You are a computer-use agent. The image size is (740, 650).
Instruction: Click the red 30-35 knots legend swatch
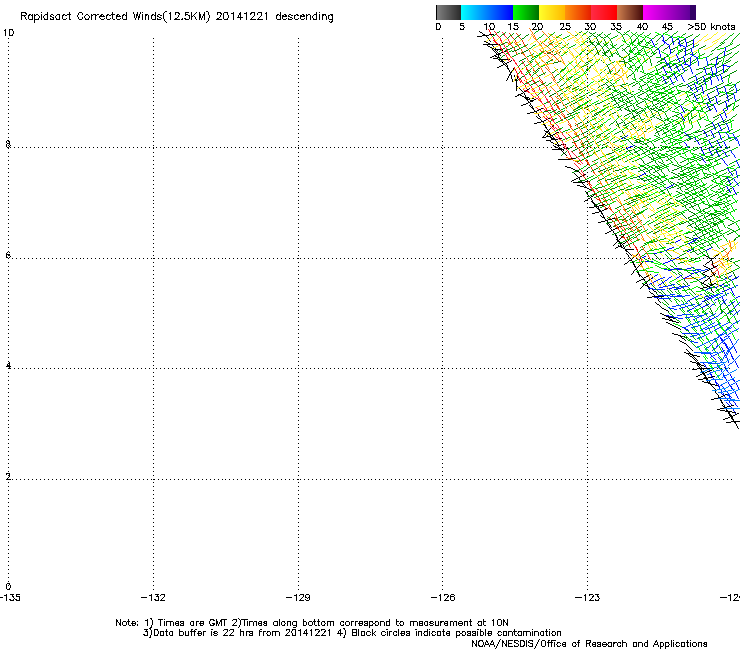604,12
